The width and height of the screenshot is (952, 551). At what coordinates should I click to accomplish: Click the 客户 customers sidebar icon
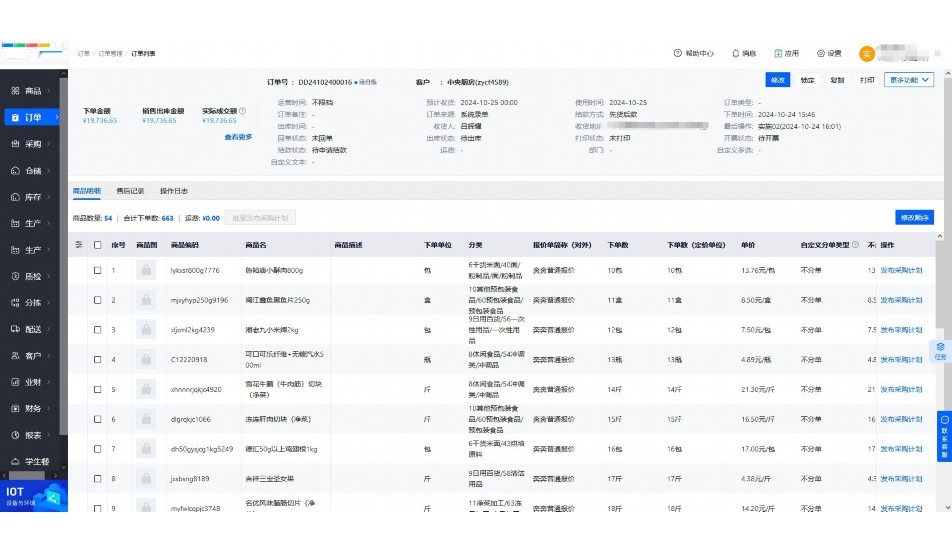(x=16, y=356)
